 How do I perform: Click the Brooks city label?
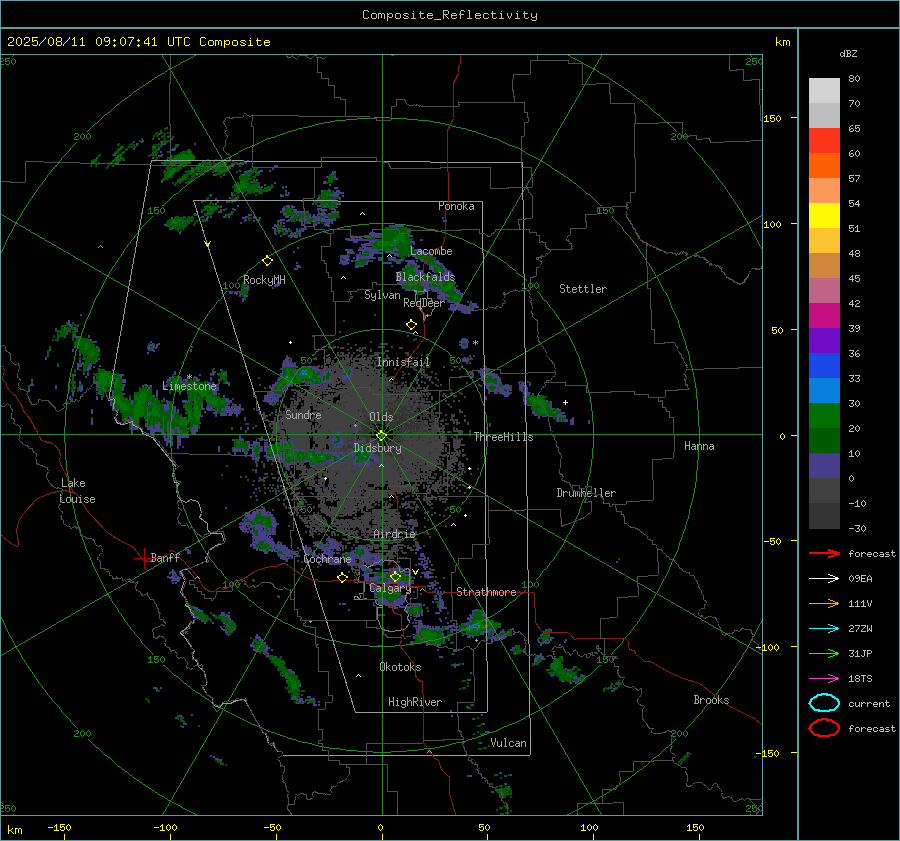[x=711, y=700]
